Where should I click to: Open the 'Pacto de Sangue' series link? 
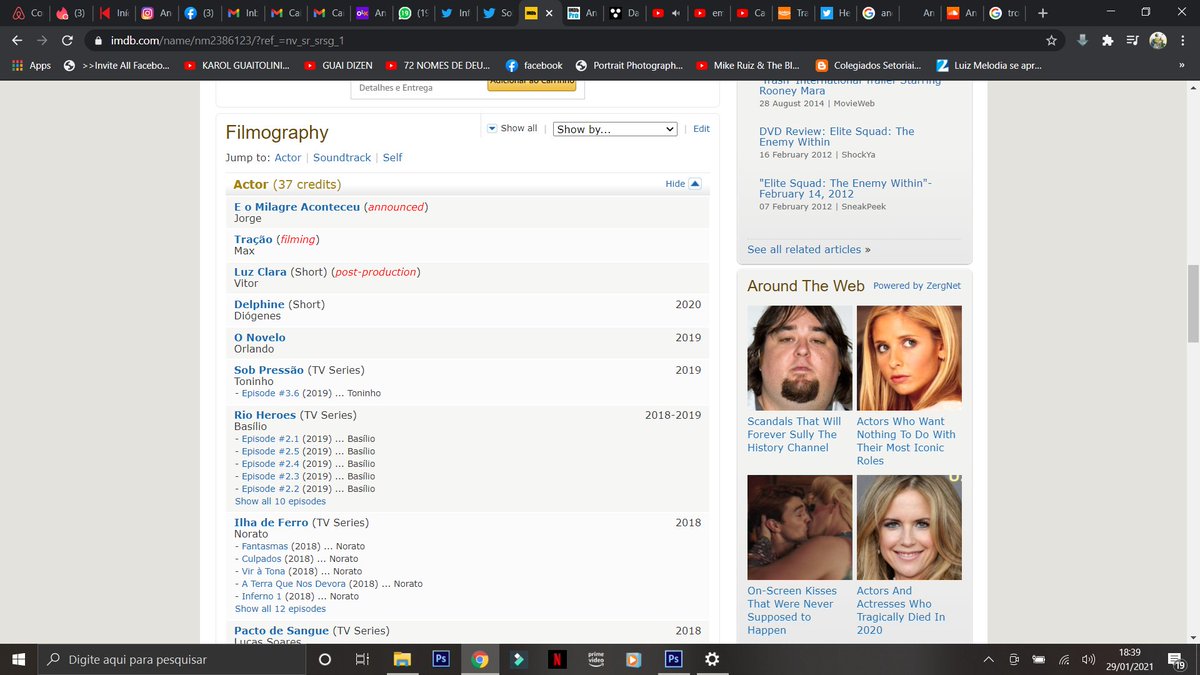point(281,631)
